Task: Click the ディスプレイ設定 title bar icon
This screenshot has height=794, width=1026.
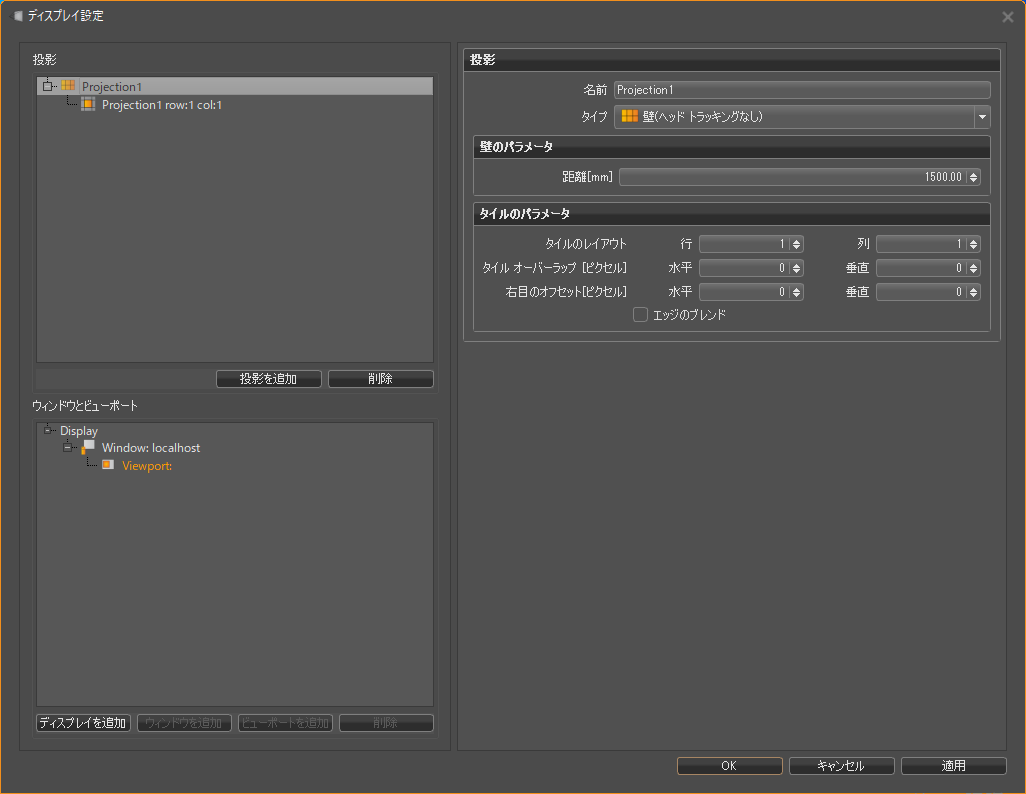Action: [x=18, y=16]
